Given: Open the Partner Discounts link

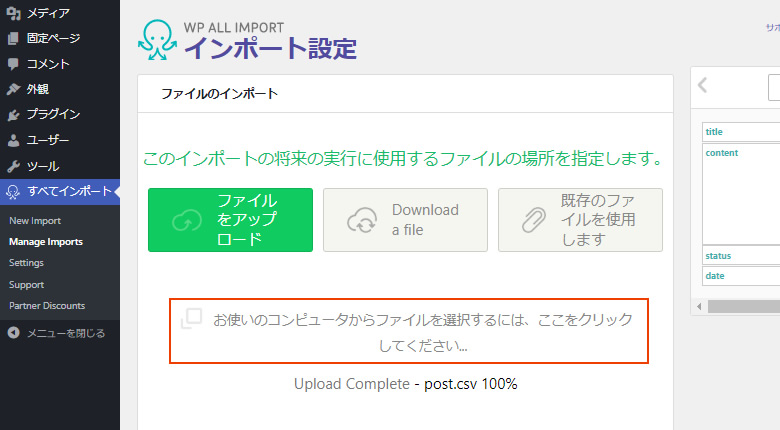Looking at the screenshot, I should pos(47,306).
